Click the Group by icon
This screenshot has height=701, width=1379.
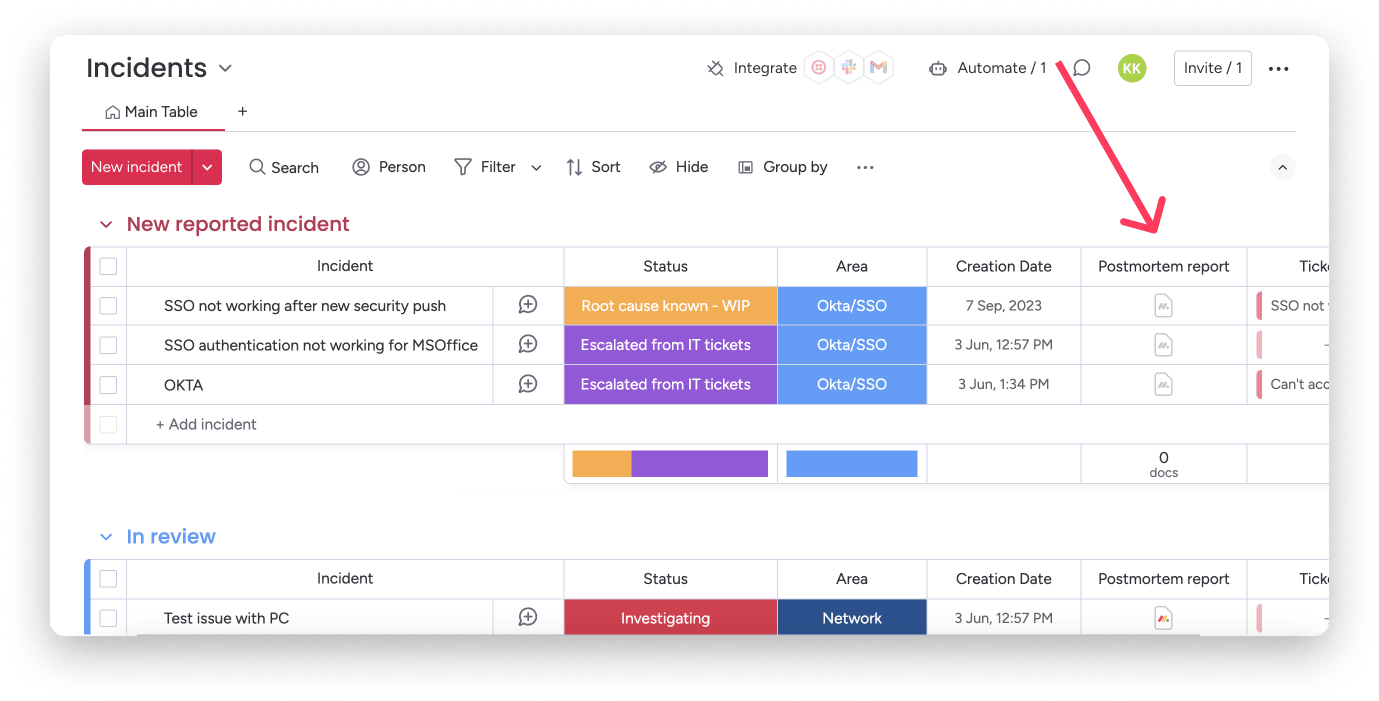[x=745, y=167]
